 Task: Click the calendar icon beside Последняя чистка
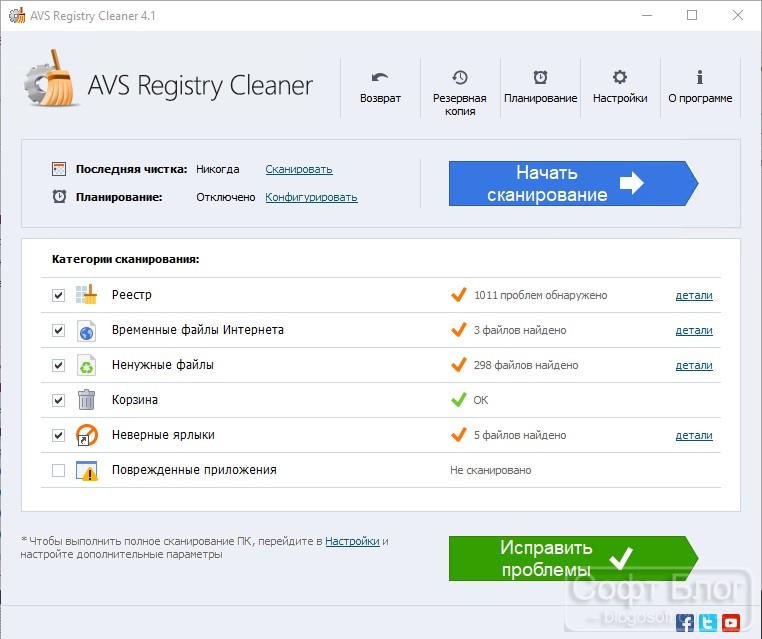(x=59, y=169)
